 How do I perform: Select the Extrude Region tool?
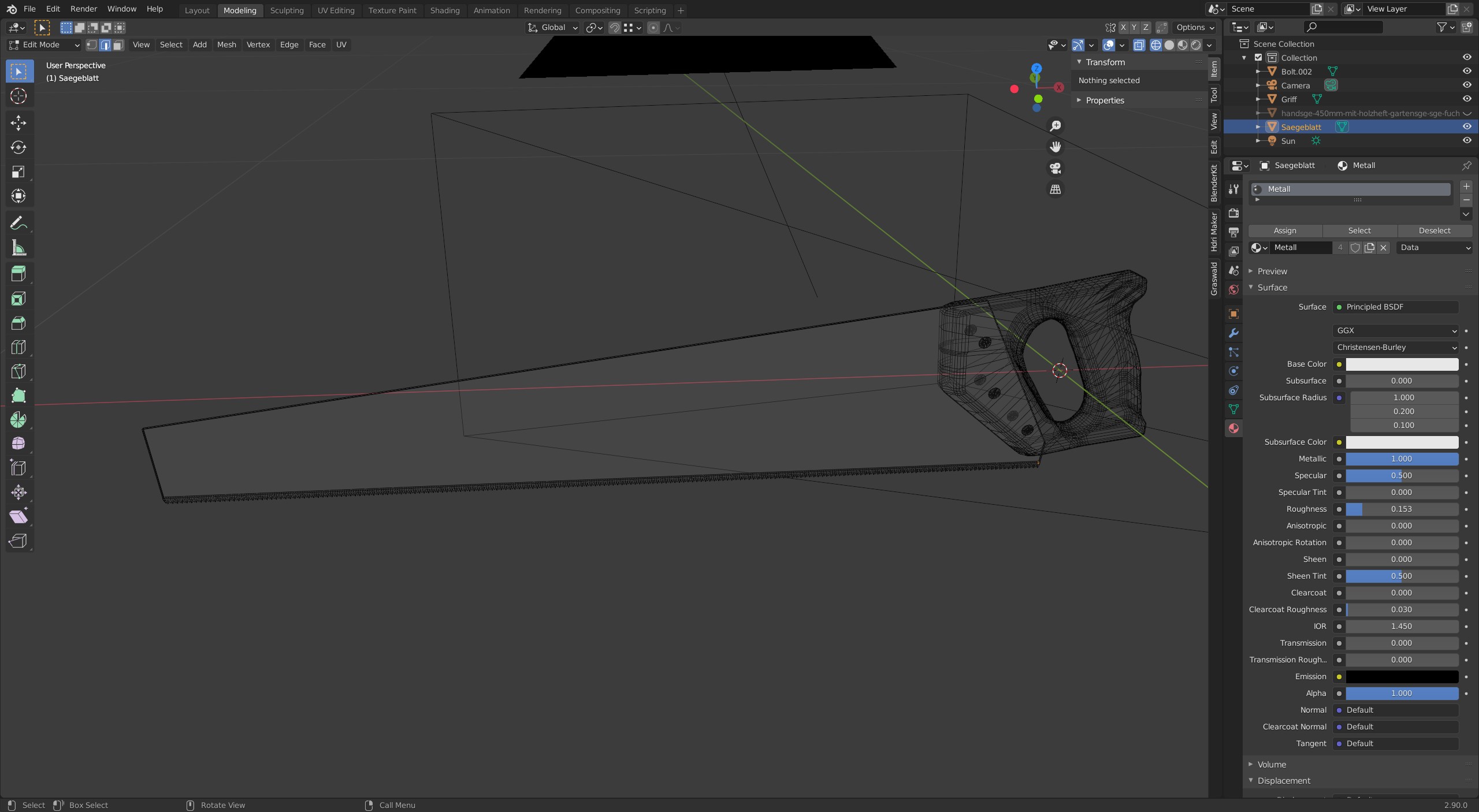pos(18,274)
